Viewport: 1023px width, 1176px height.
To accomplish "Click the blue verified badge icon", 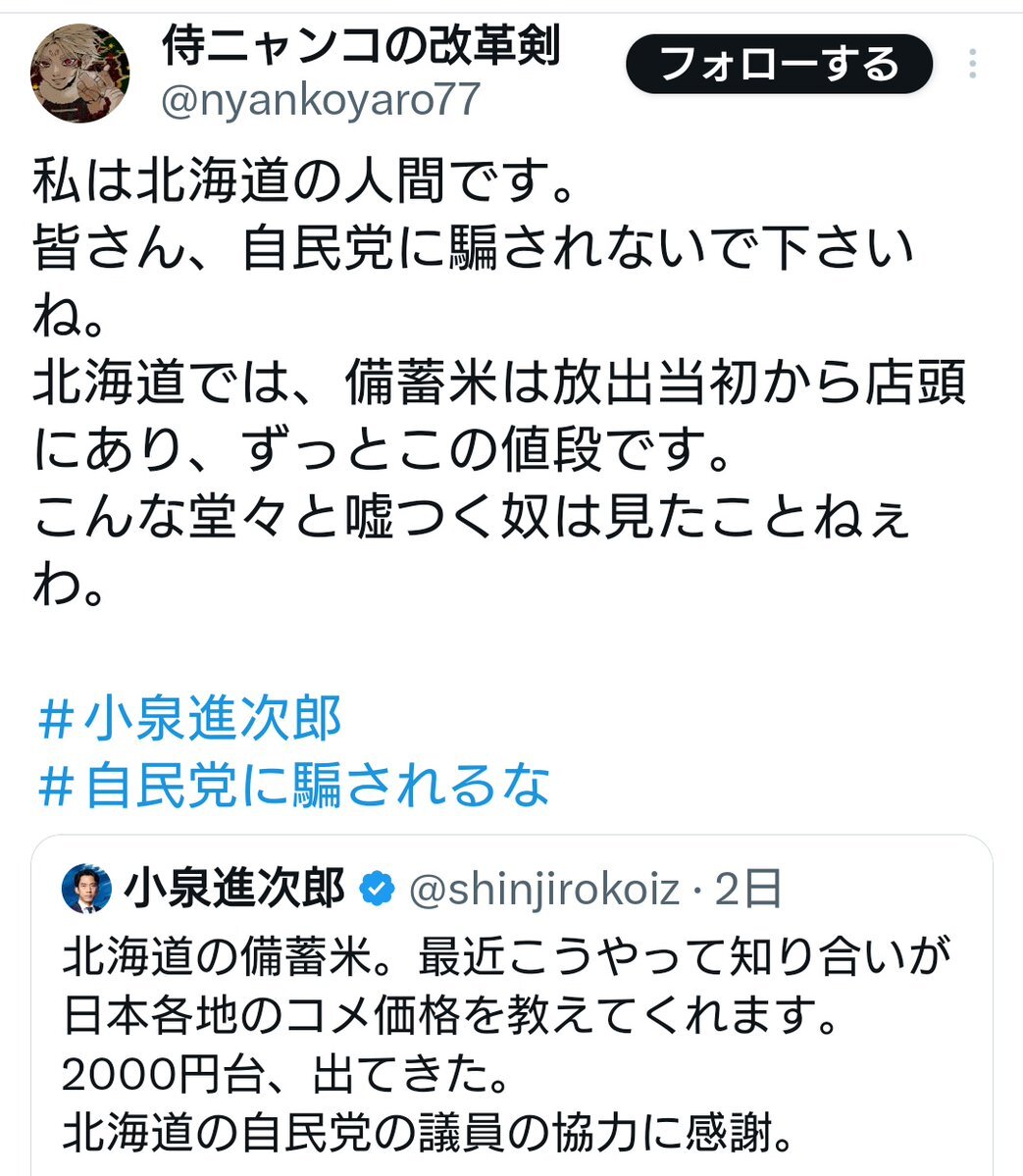I will coord(378,890).
